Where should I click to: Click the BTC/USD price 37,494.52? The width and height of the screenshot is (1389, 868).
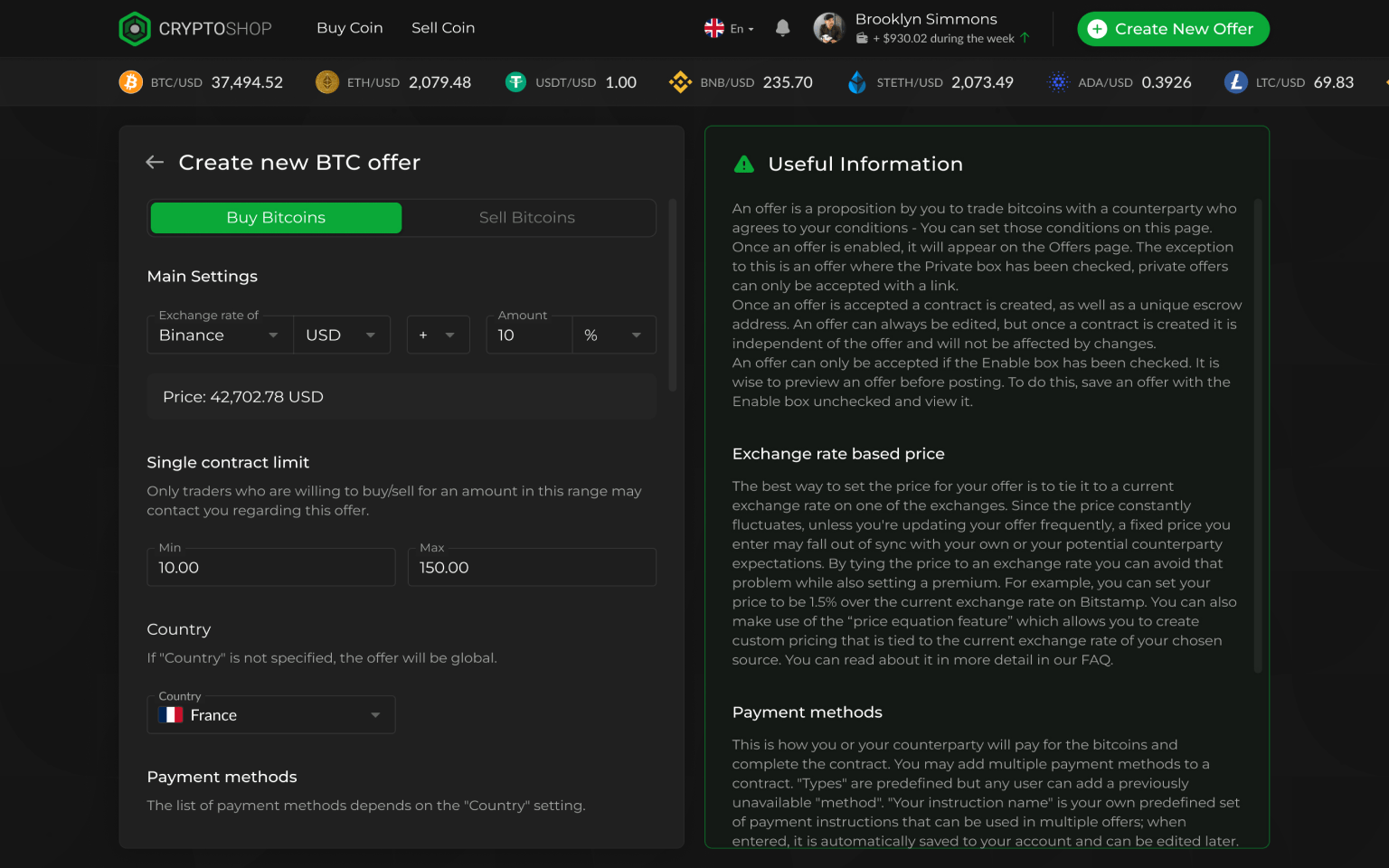tap(247, 82)
